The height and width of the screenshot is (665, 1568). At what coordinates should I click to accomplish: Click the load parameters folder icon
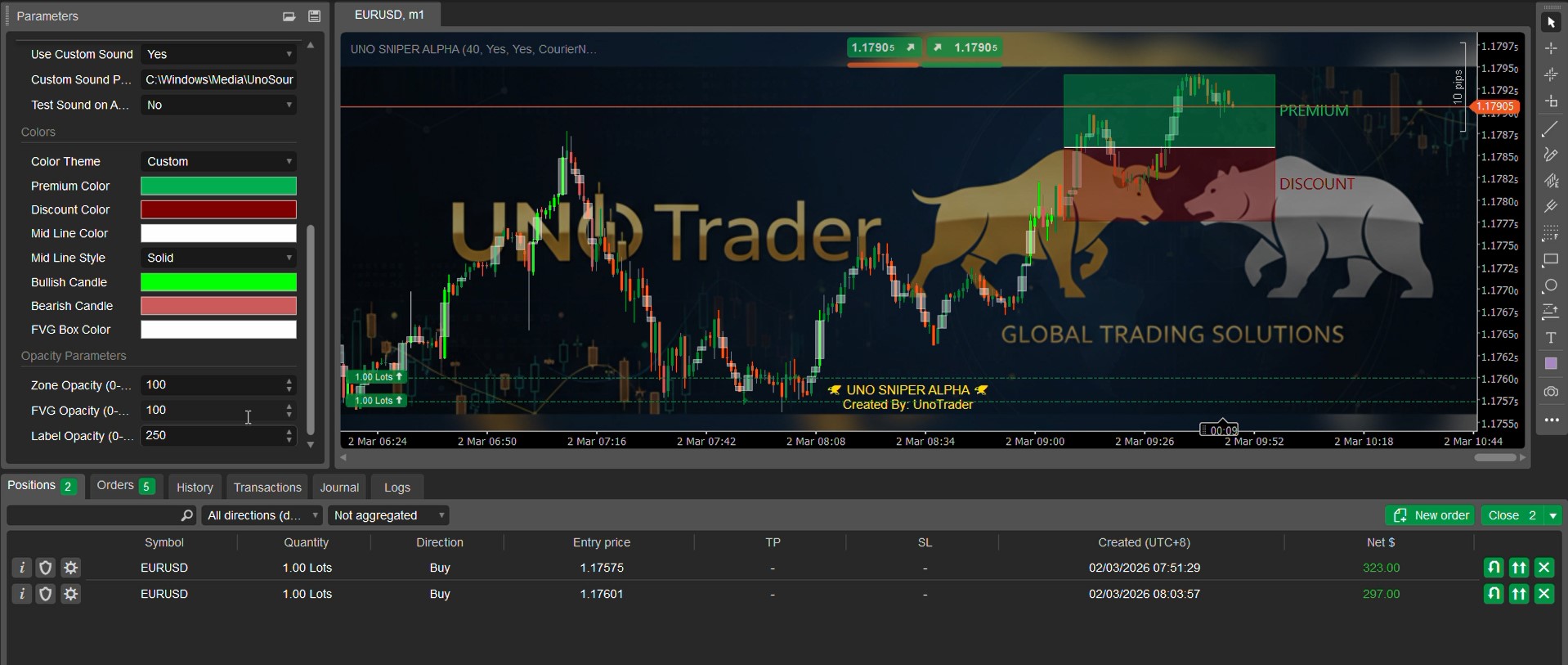point(289,16)
